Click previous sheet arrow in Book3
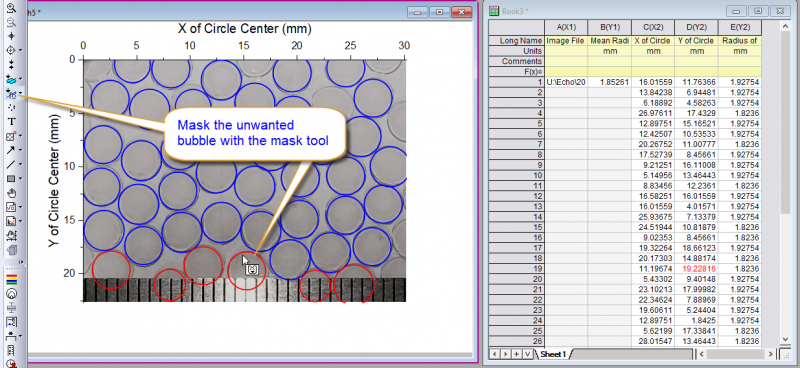This screenshot has height=368, width=800. click(495, 354)
